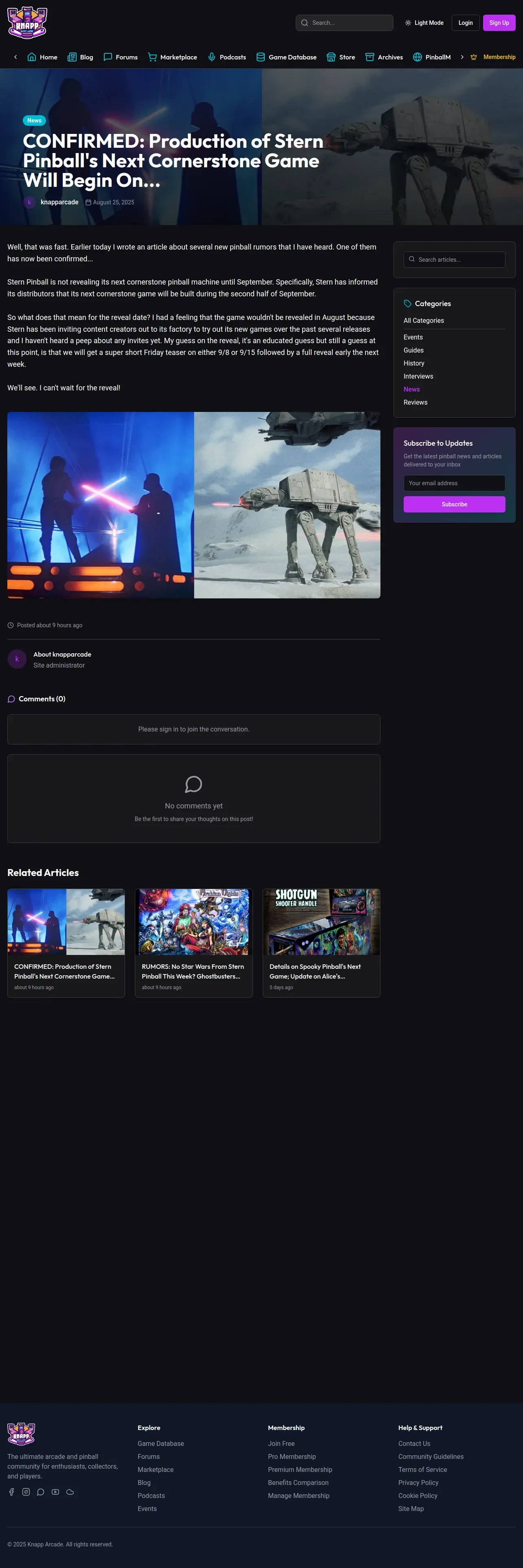
Task: Select the Guides category
Action: coord(414,350)
